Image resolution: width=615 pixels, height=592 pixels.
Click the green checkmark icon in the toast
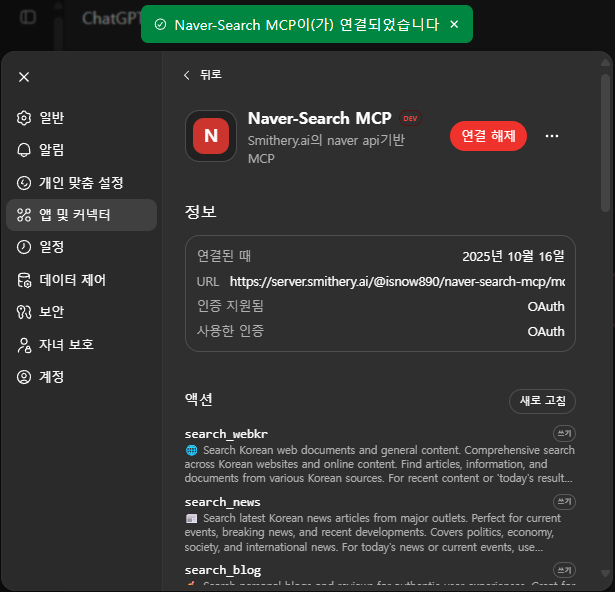[160, 24]
